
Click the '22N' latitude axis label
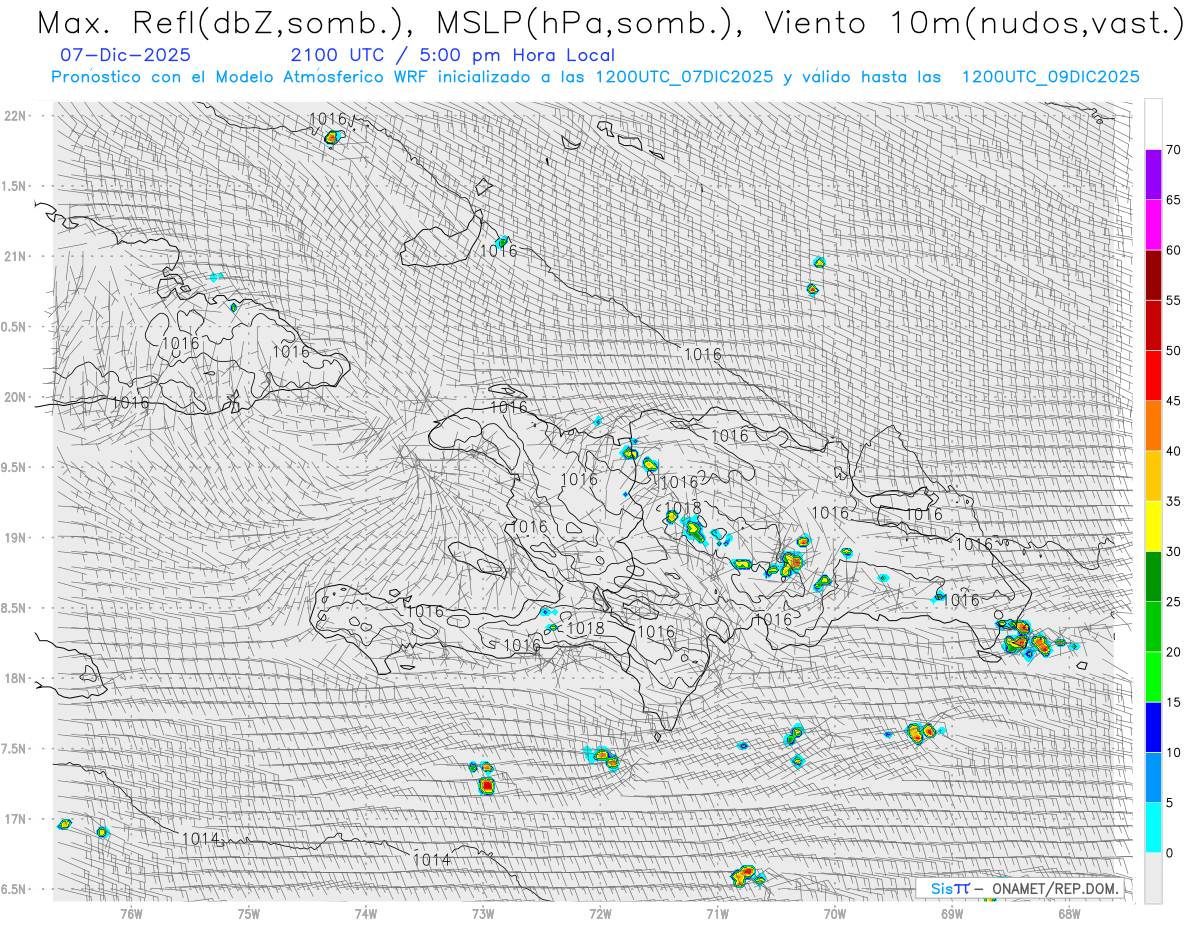click(x=16, y=115)
